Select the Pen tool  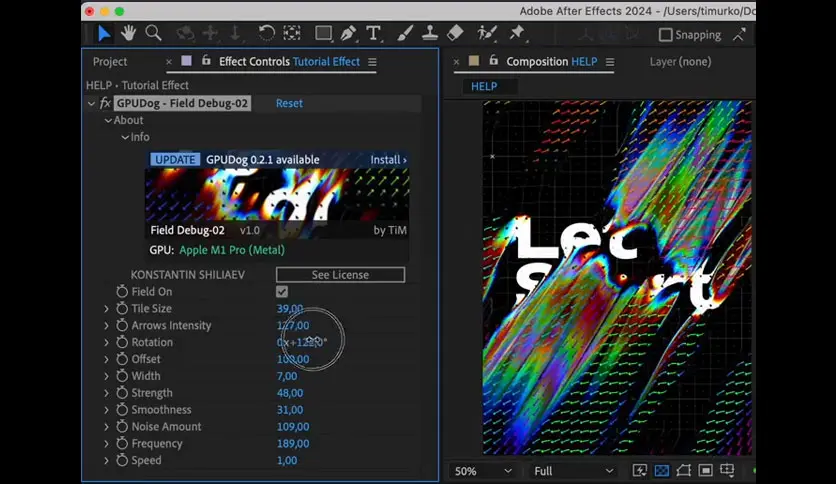348,34
